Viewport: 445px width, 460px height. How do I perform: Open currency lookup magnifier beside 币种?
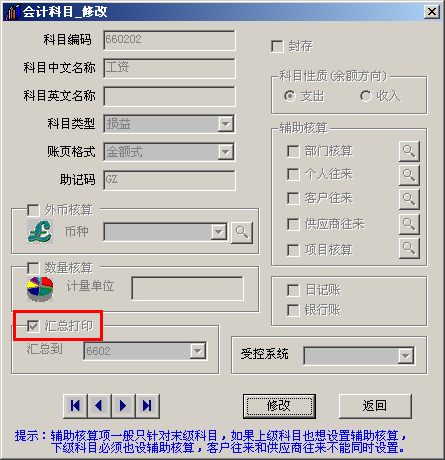click(242, 232)
